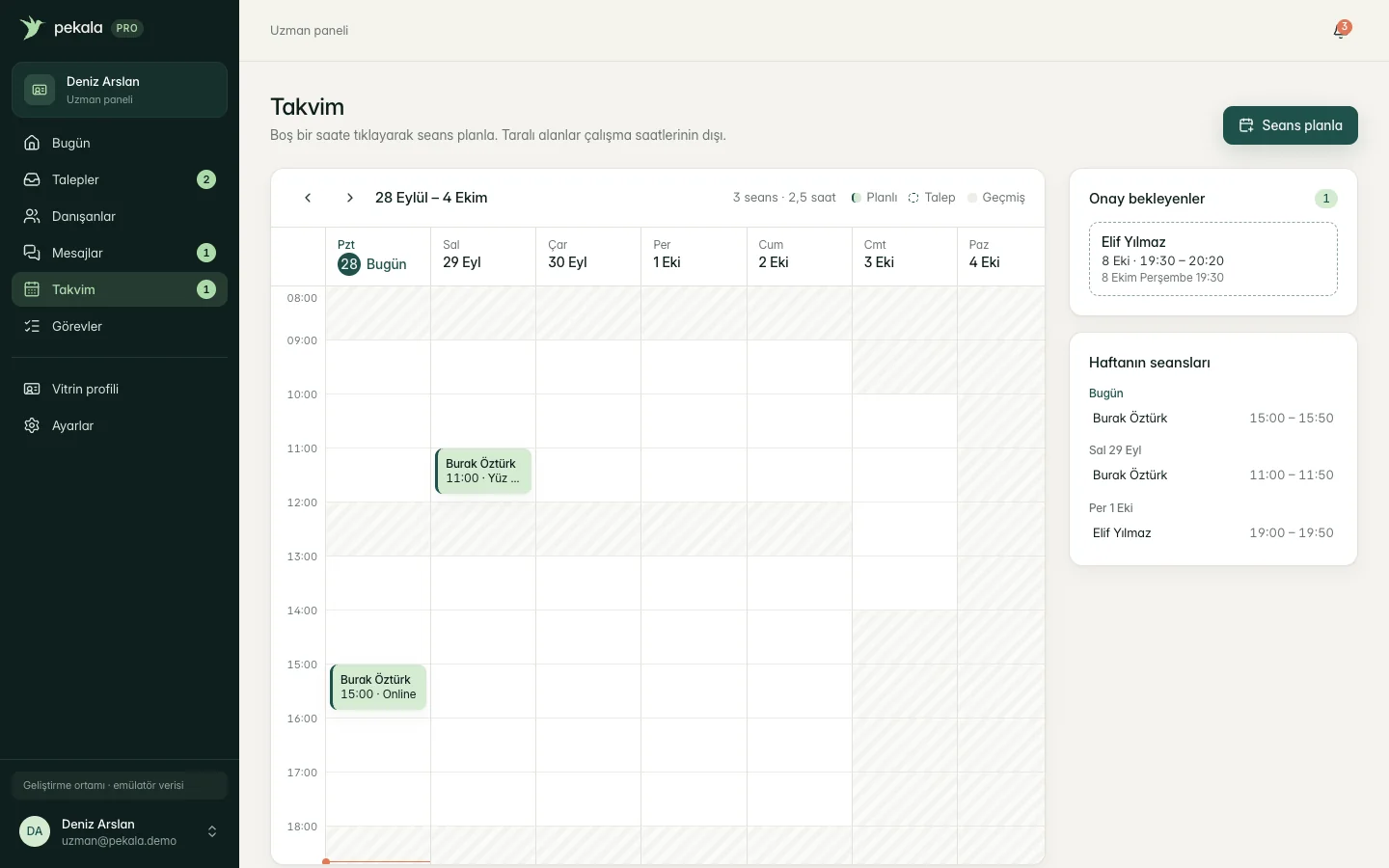Click the Danışanlar people icon
Image resolution: width=1389 pixels, height=868 pixels.
click(32, 216)
